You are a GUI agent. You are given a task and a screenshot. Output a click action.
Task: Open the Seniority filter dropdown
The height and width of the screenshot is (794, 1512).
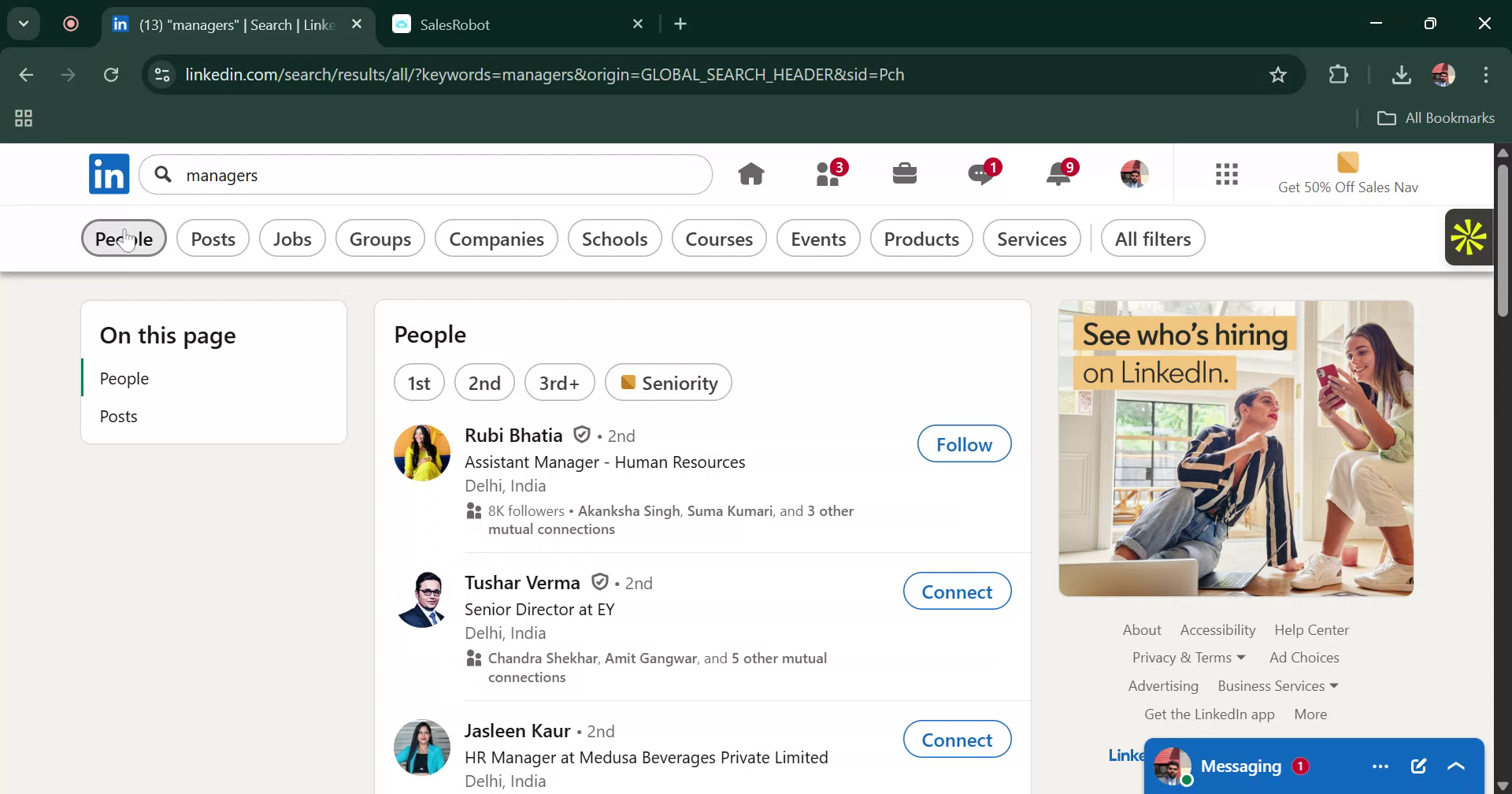(x=668, y=382)
